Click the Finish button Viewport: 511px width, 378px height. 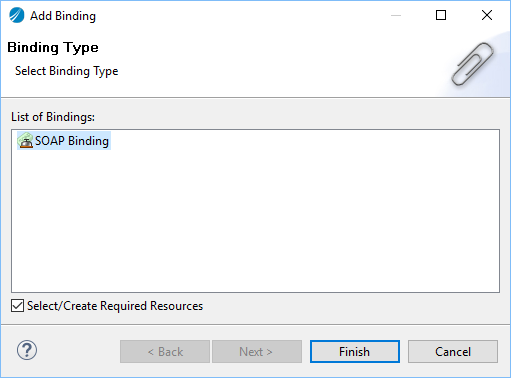click(355, 351)
